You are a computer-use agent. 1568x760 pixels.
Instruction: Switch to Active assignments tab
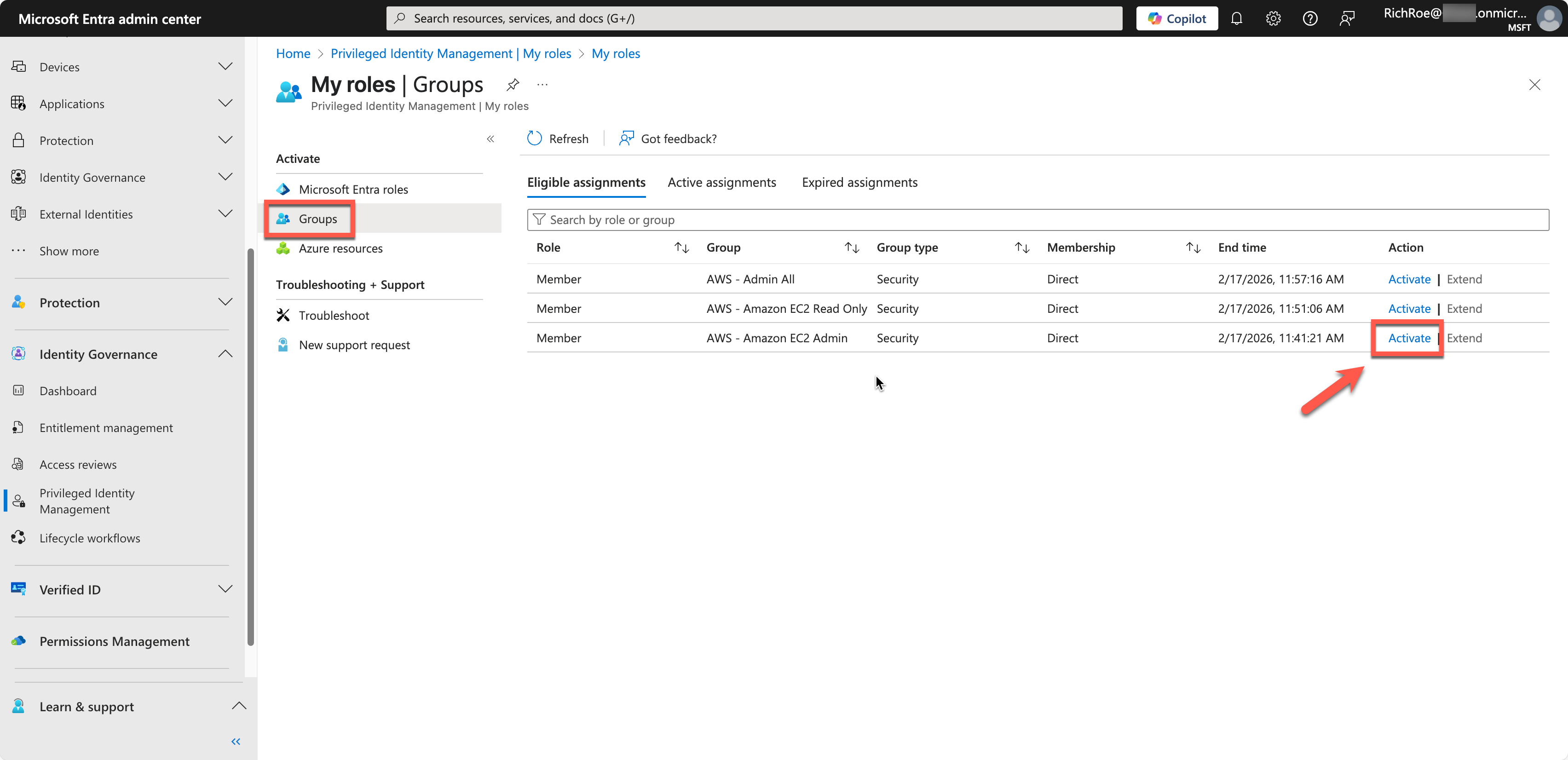point(721,183)
